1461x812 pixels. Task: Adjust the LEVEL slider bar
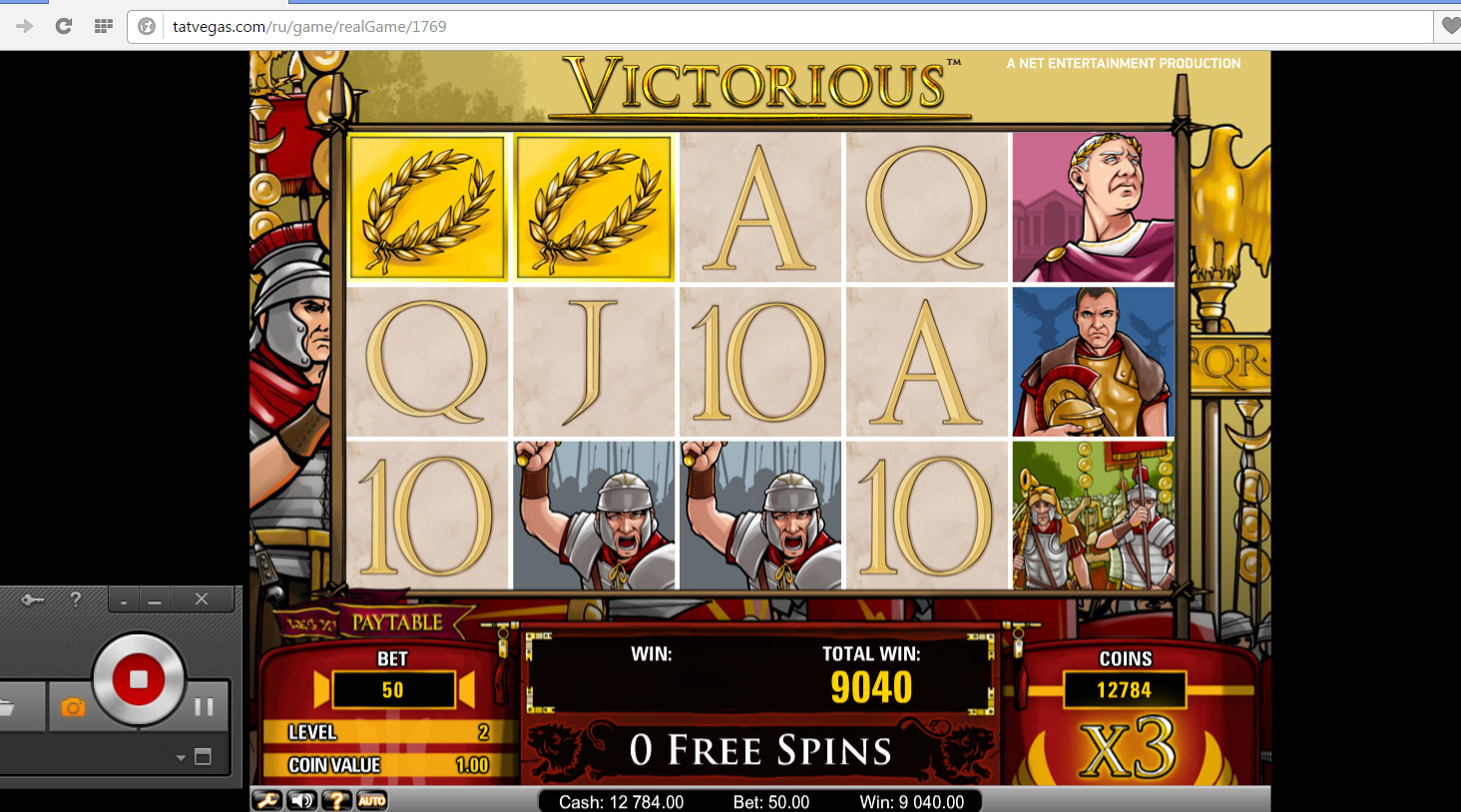tap(388, 732)
